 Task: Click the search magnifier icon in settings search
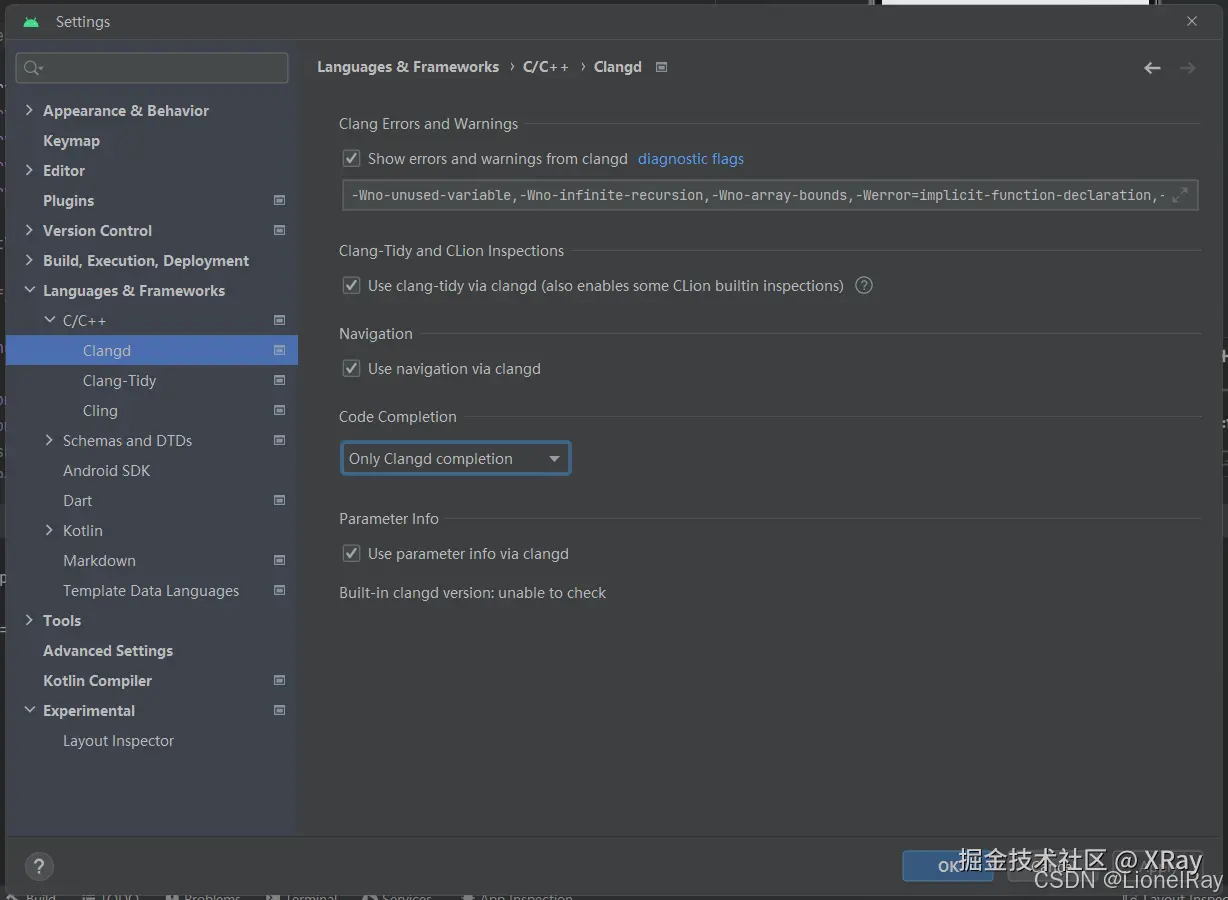tap(32, 68)
